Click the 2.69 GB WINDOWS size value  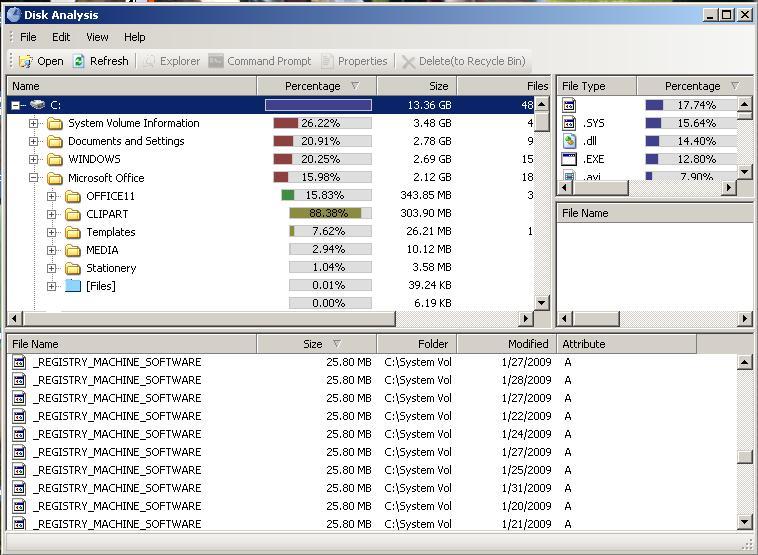coord(432,159)
